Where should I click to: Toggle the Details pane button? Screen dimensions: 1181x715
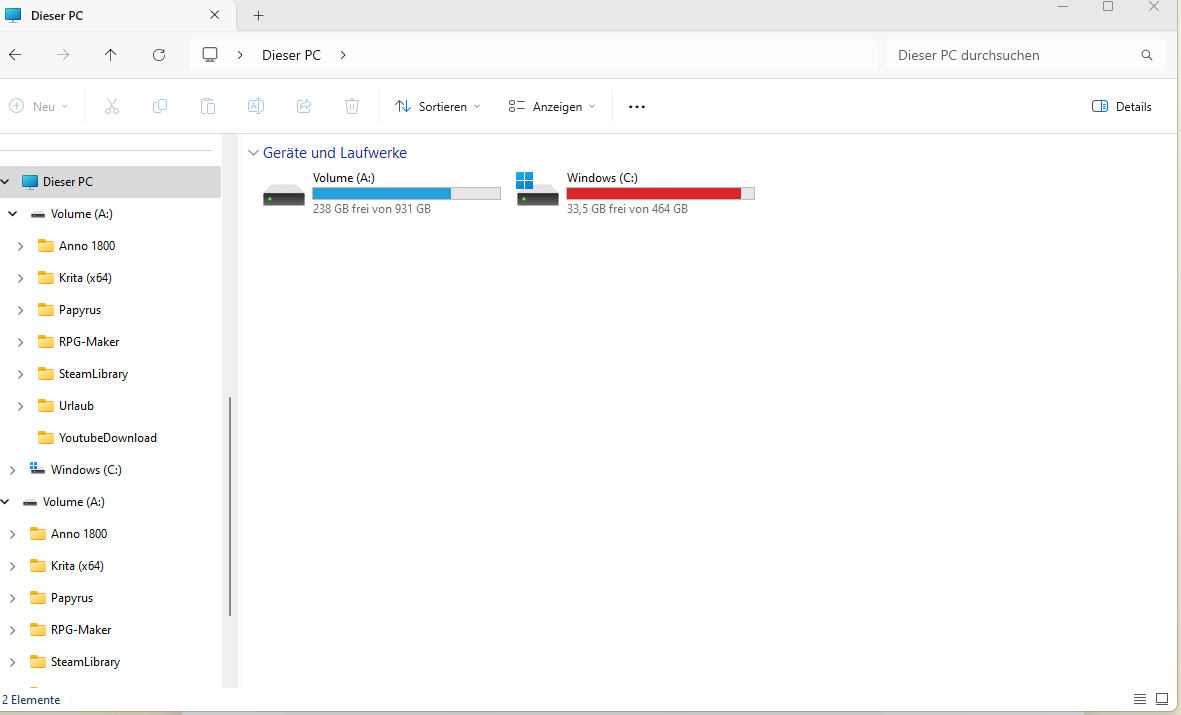point(1122,107)
